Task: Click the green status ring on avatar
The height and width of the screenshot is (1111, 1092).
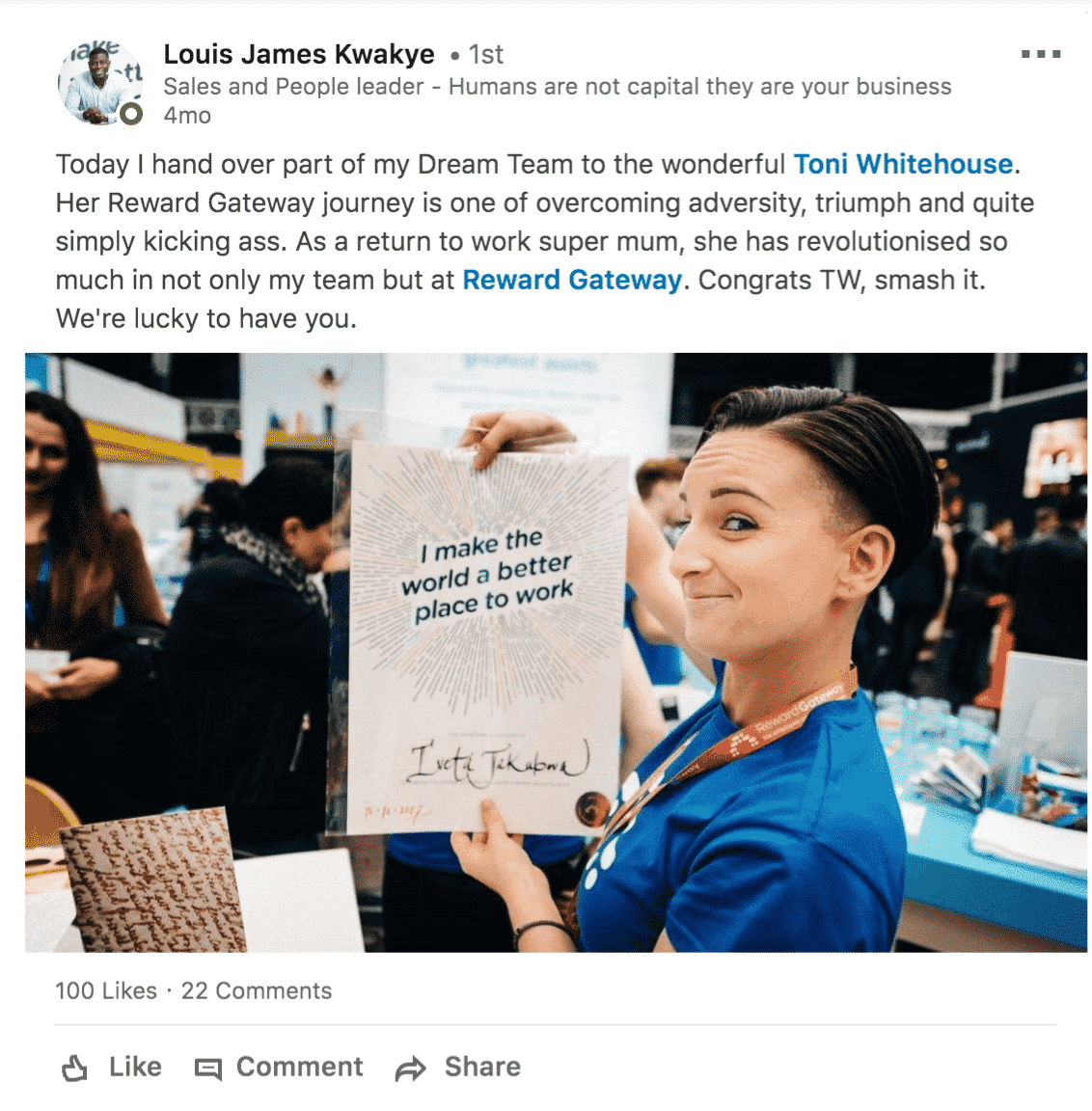Action: pyautogui.click(x=131, y=114)
